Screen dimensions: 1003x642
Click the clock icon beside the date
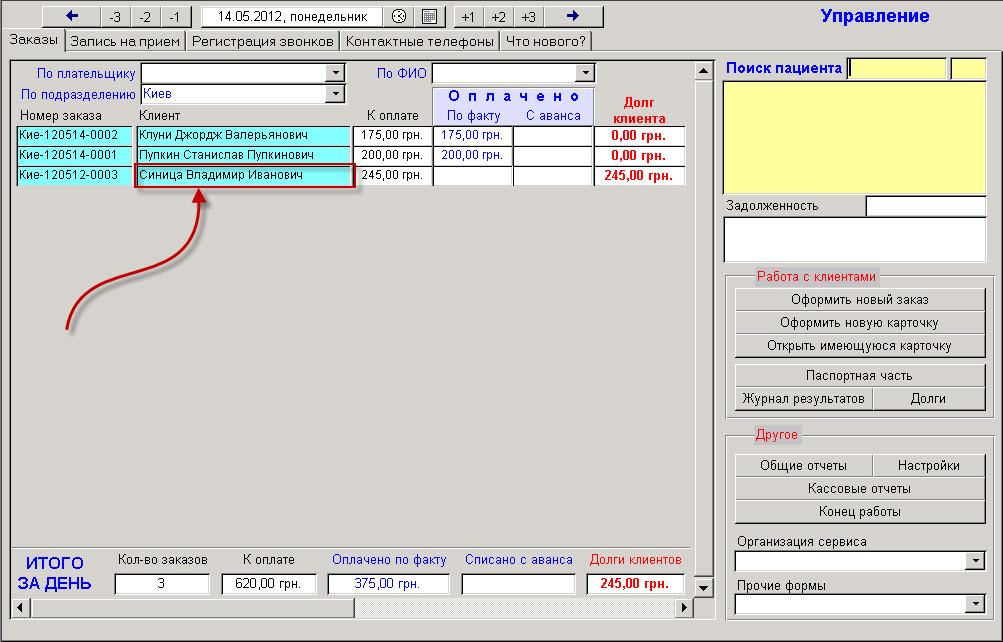tap(399, 17)
